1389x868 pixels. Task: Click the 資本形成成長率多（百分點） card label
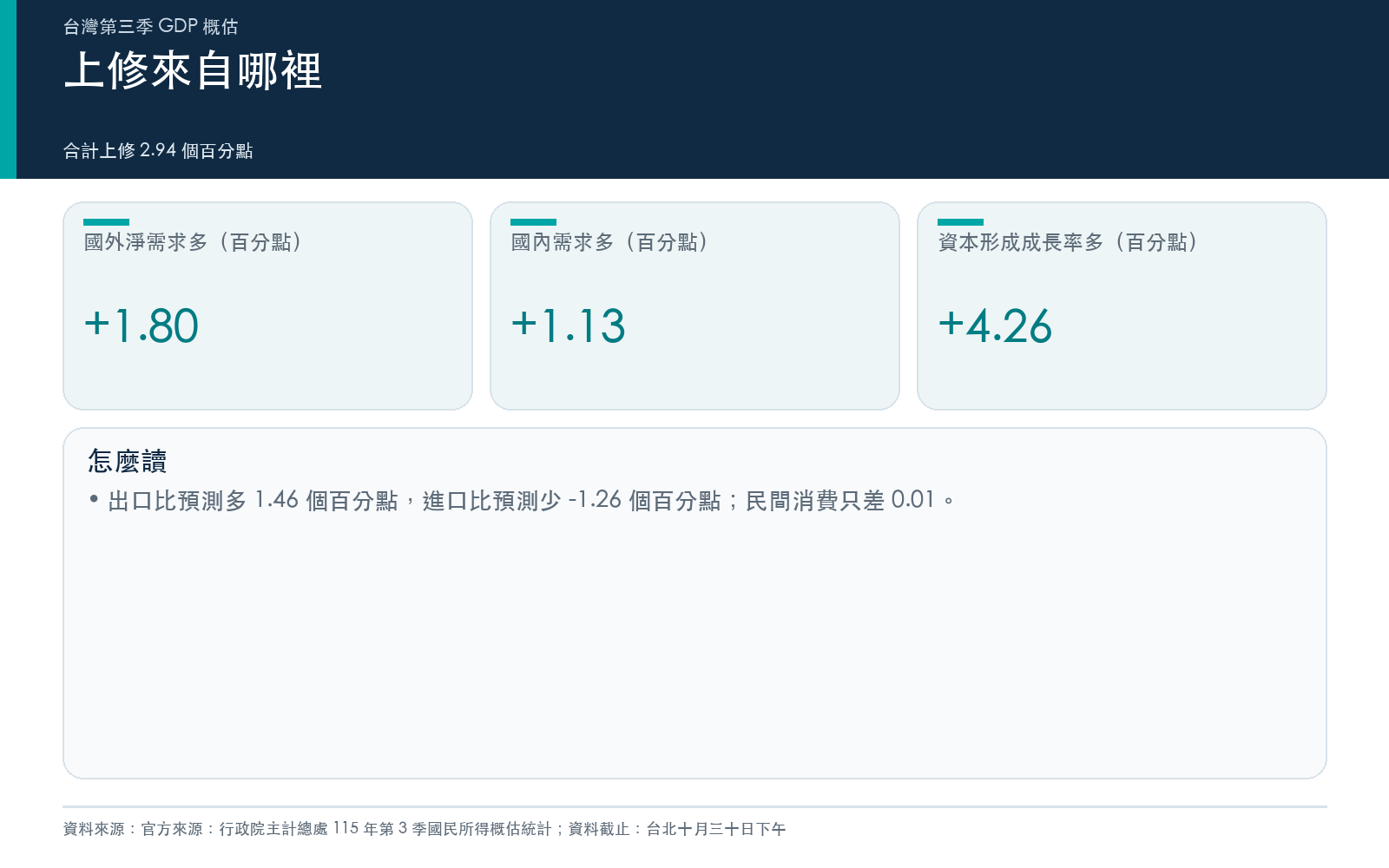click(1069, 242)
